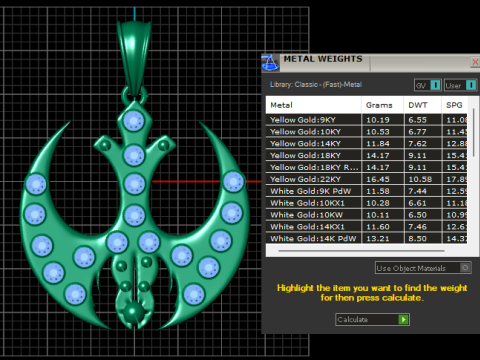This screenshot has height=360, width=480.
Task: Select the top gem on the pendant
Action: point(134,121)
